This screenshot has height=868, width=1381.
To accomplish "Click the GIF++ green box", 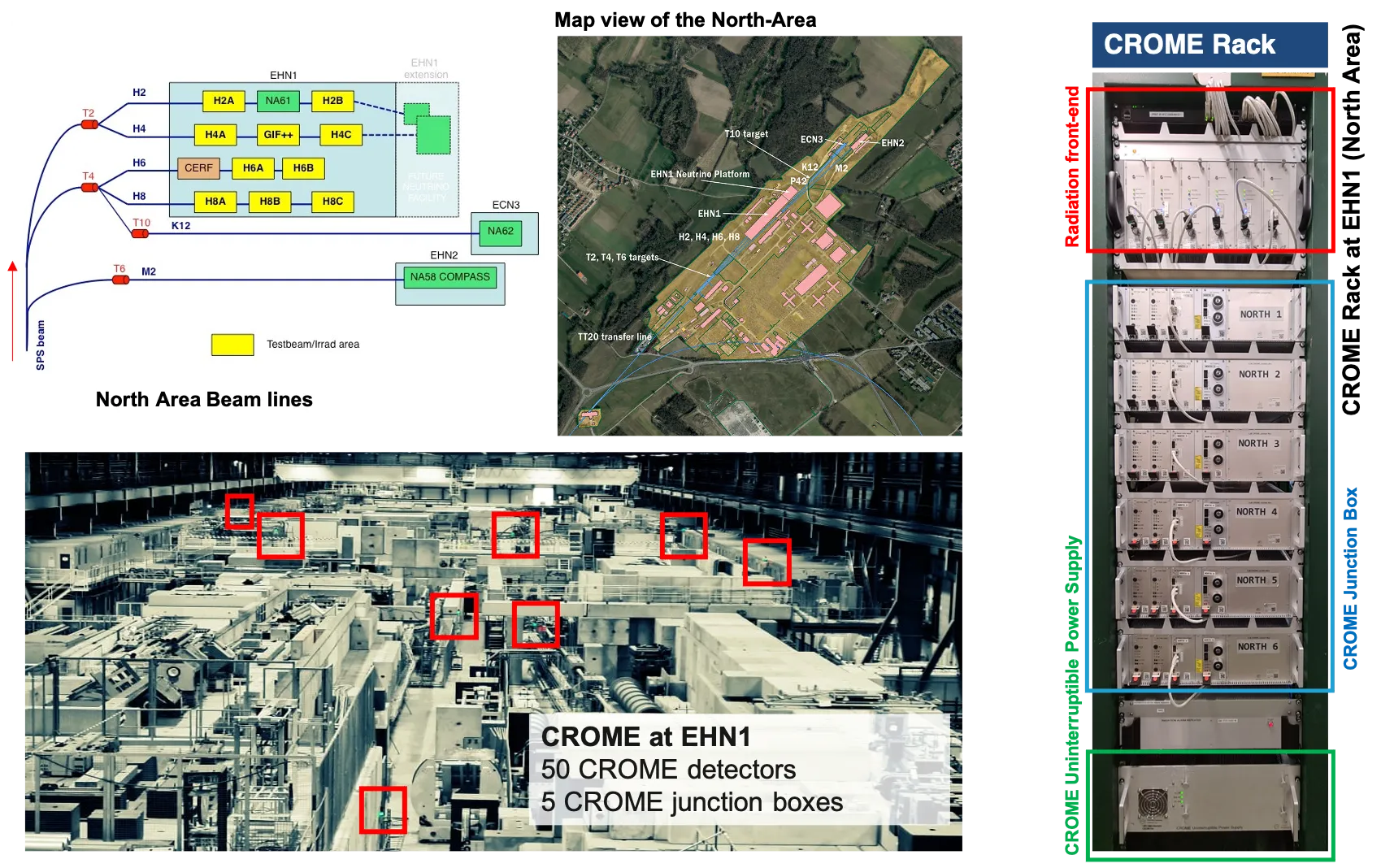I will [278, 135].
